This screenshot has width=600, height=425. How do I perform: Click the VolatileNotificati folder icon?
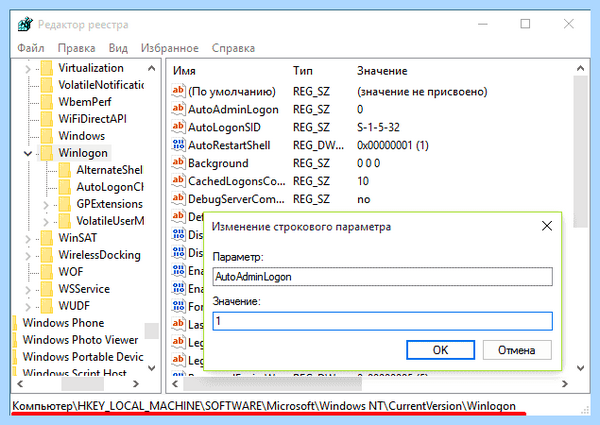coord(47,85)
